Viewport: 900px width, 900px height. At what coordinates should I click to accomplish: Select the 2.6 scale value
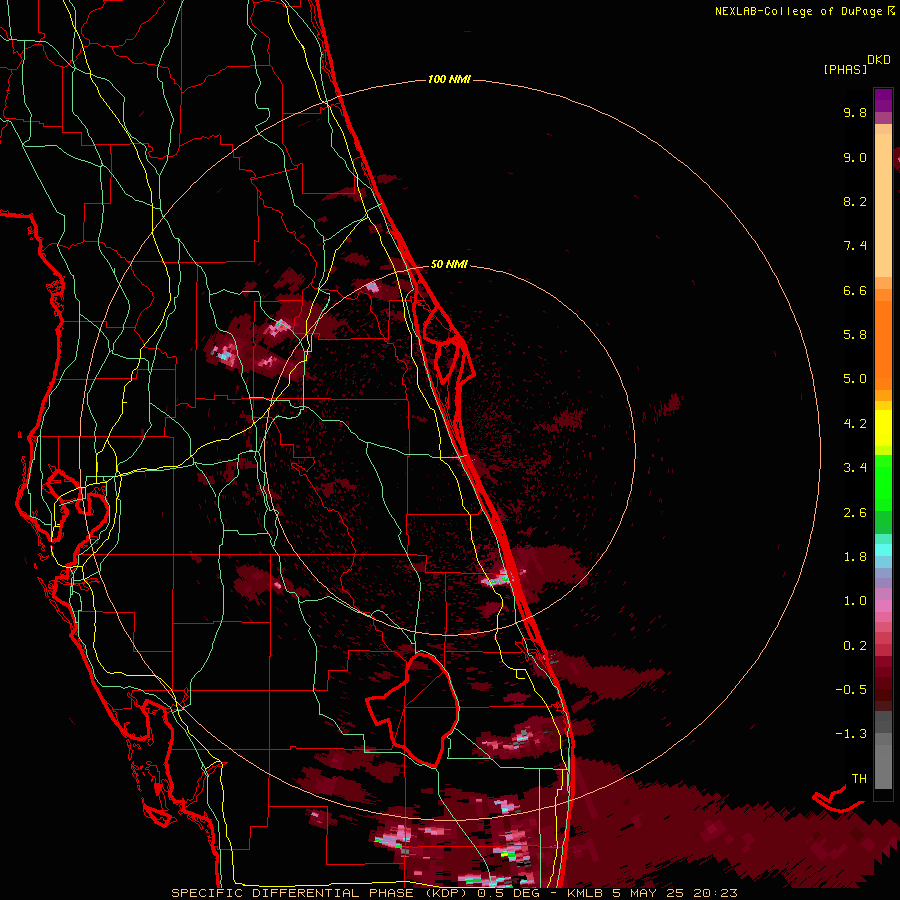[855, 513]
